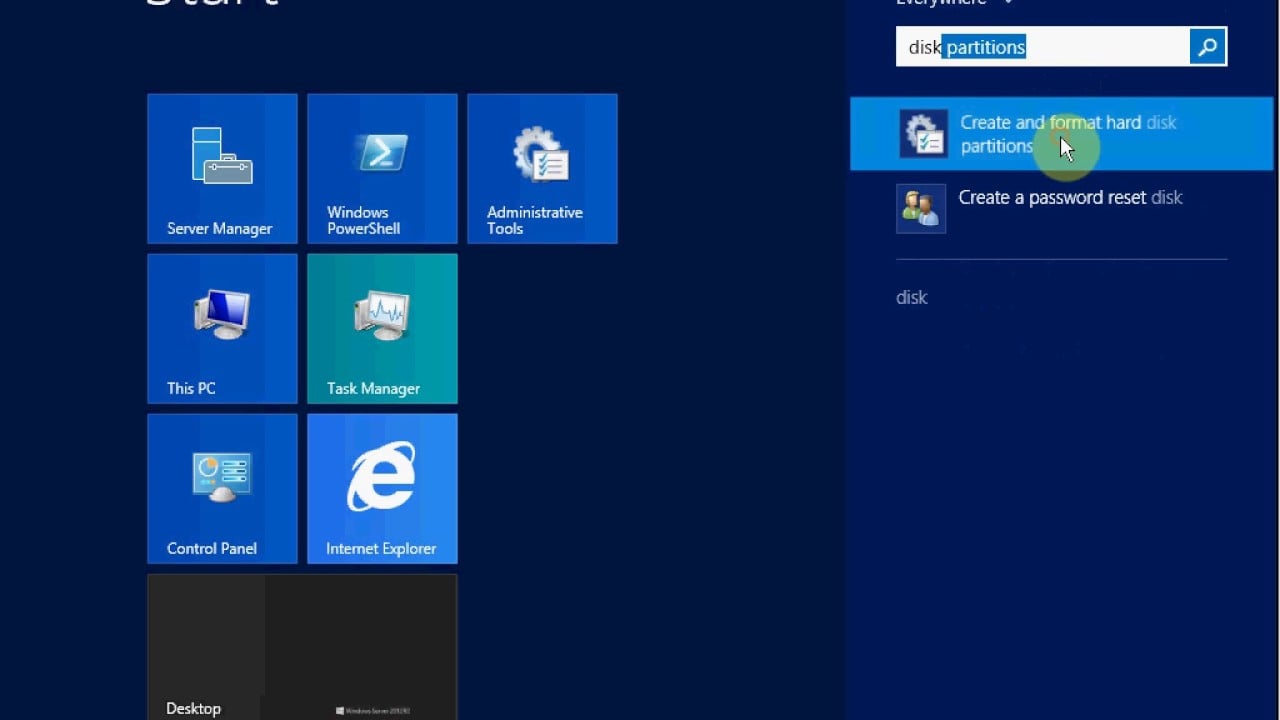Click the password reset disk result icon
This screenshot has width=1280, height=720.
(921, 209)
